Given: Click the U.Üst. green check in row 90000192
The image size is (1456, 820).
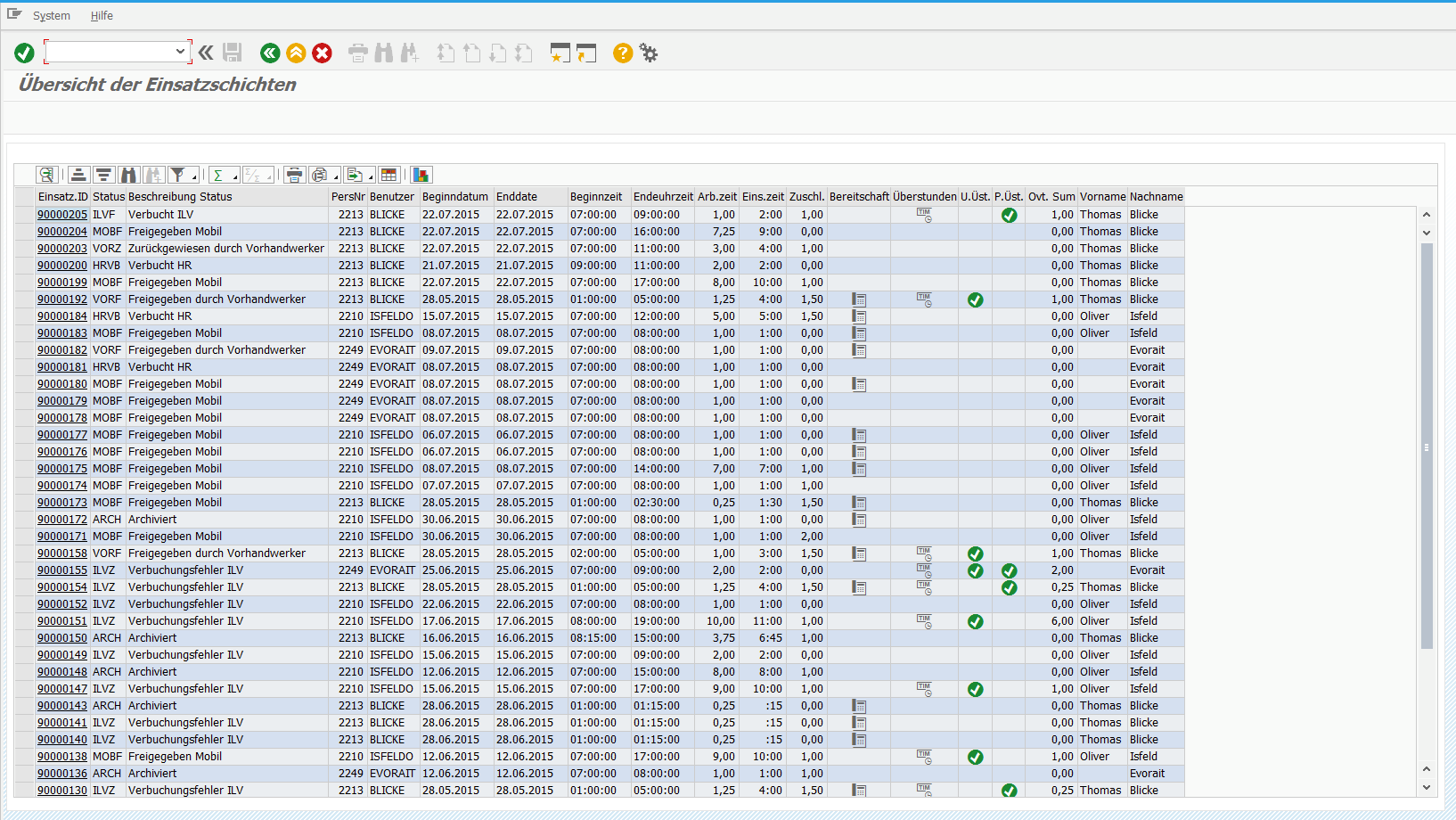Looking at the screenshot, I should (x=975, y=299).
